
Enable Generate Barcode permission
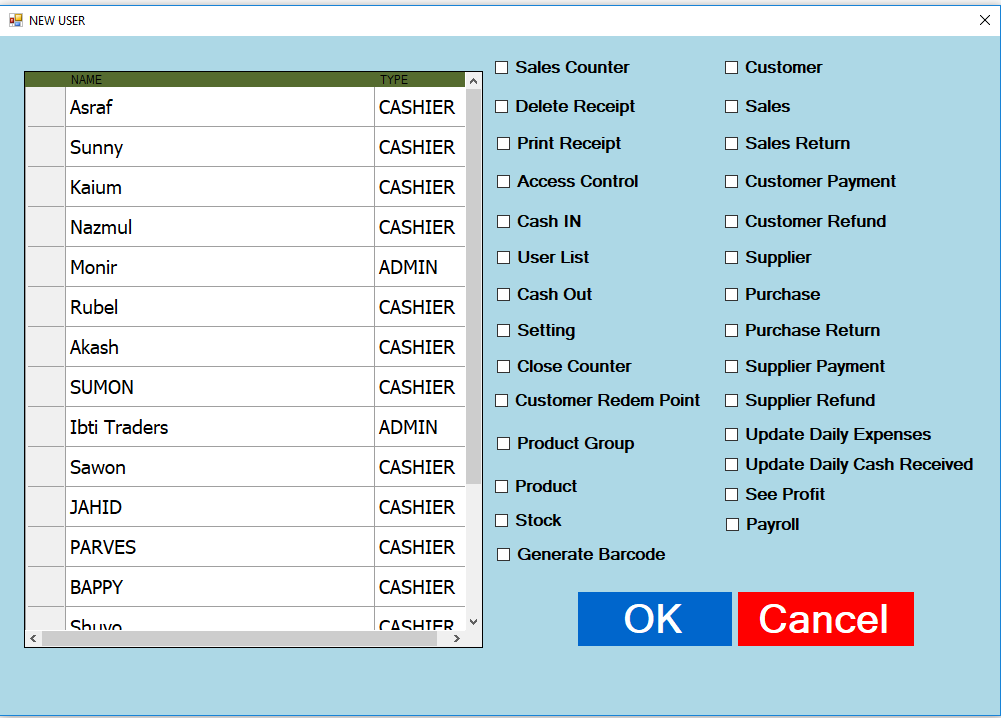point(504,555)
